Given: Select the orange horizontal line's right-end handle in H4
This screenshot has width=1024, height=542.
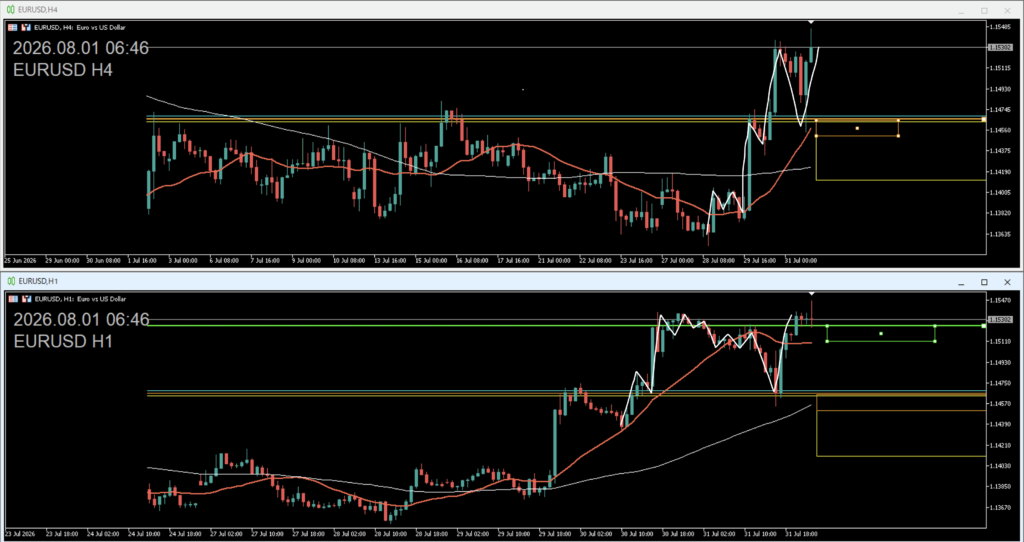Looking at the screenshot, I should [984, 120].
